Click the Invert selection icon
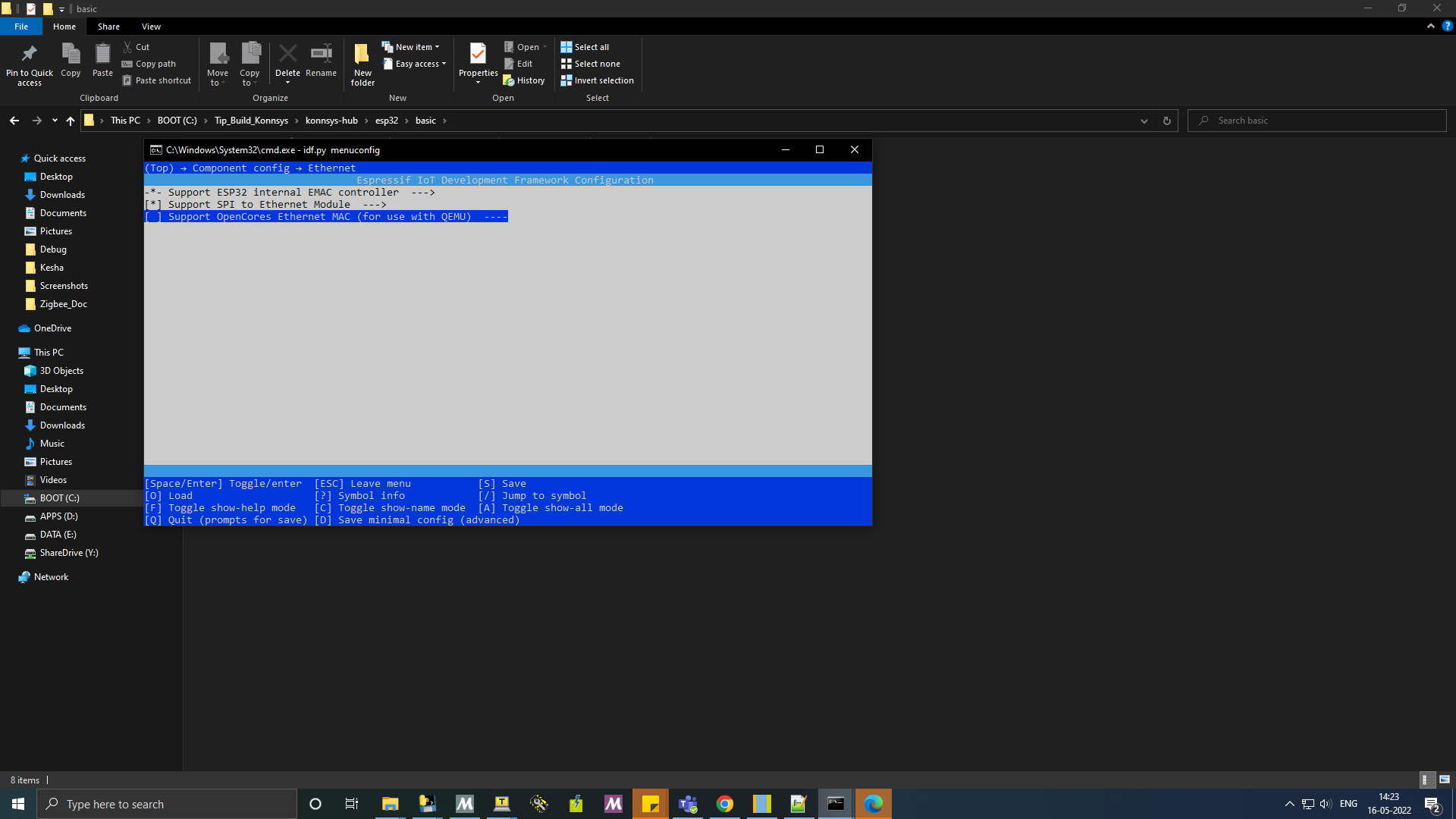This screenshot has width=1456, height=819. point(566,80)
